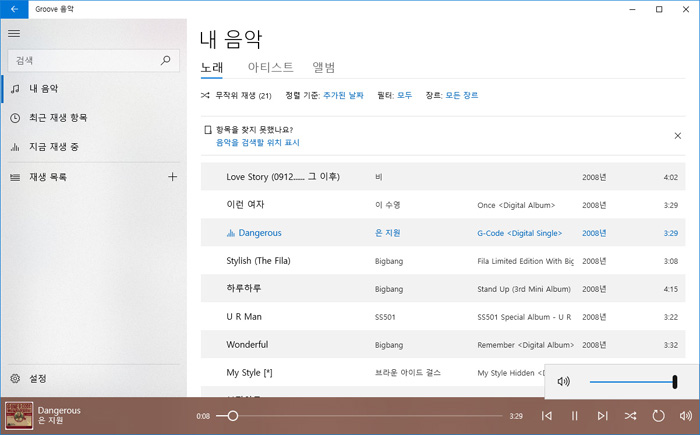Click artist SS501 in U R Man row

pos(385,317)
